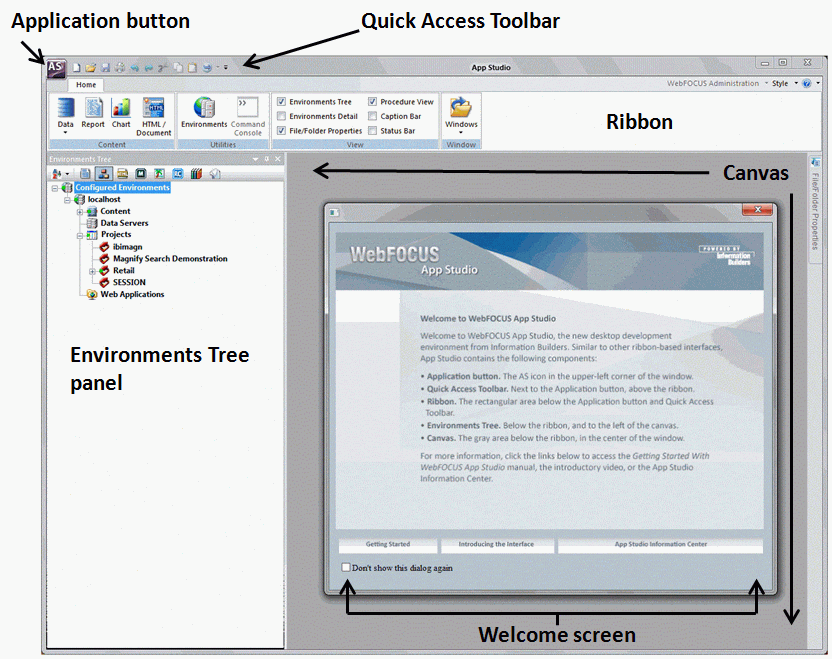Image resolution: width=832 pixels, height=659 pixels.
Task: Open Customize Quick Access Toolbar dropdown
Action: (x=226, y=68)
